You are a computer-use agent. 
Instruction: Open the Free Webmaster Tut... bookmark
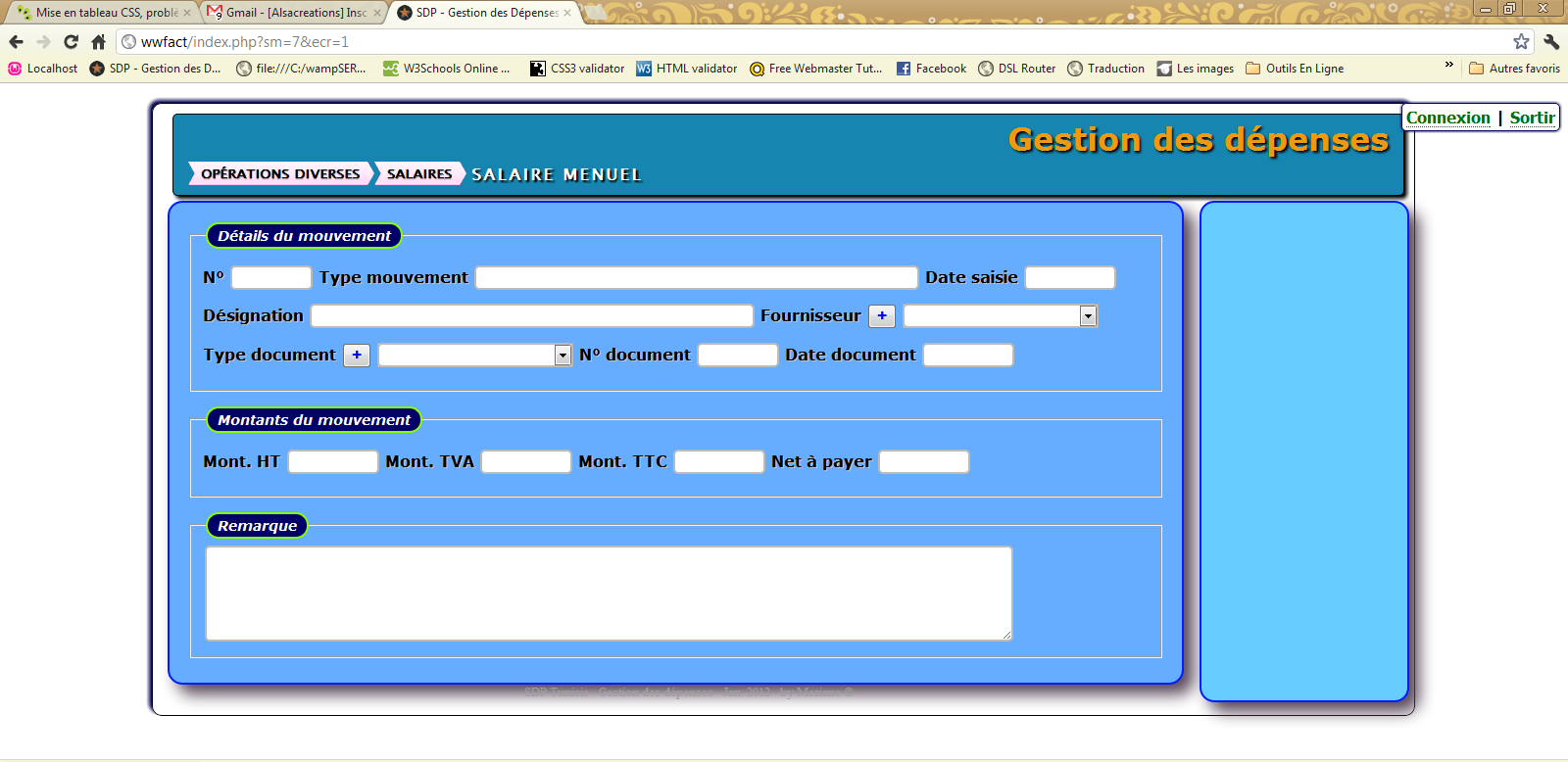815,69
